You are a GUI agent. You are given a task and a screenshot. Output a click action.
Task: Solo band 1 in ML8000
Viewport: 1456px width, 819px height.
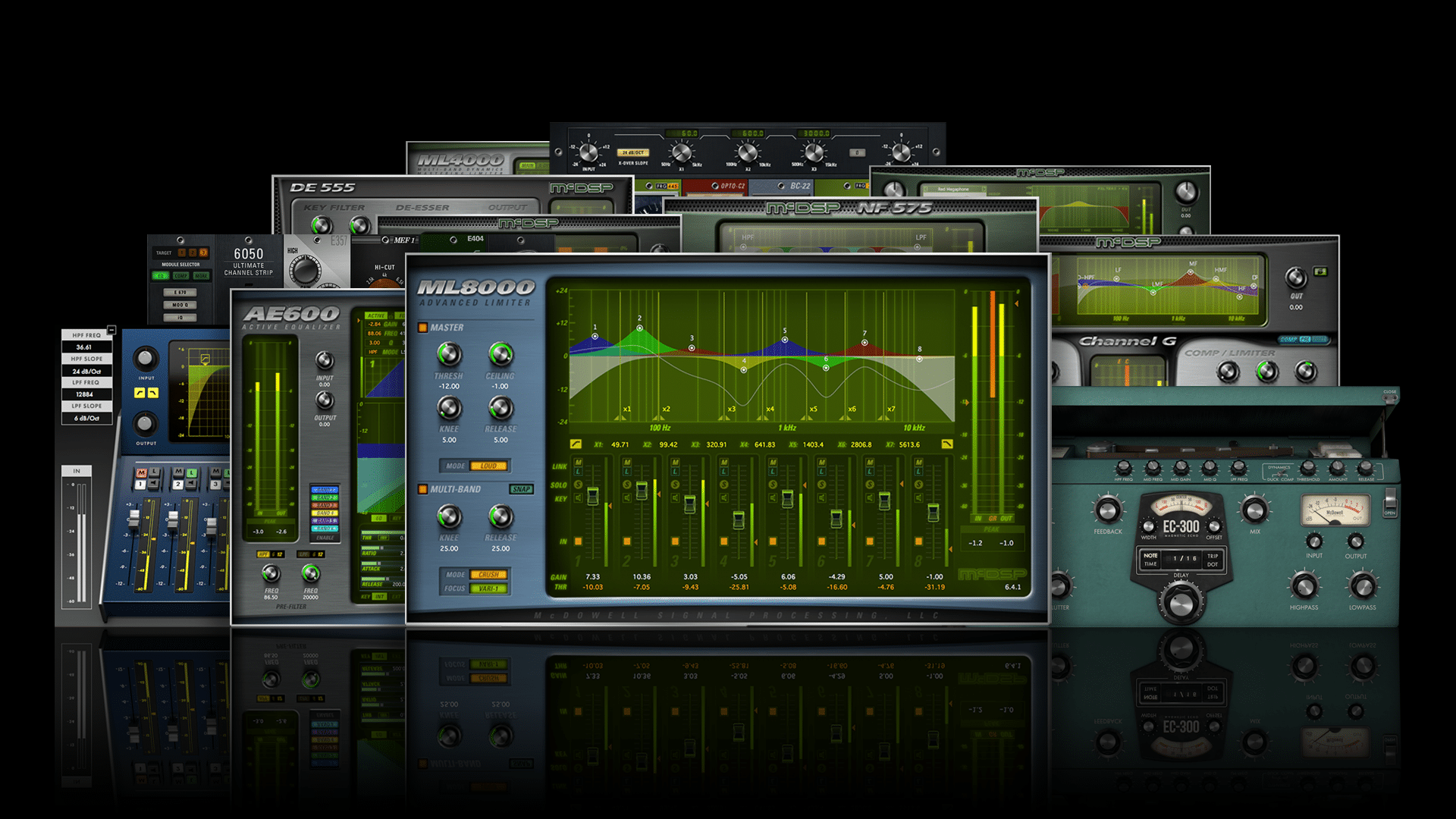[579, 485]
